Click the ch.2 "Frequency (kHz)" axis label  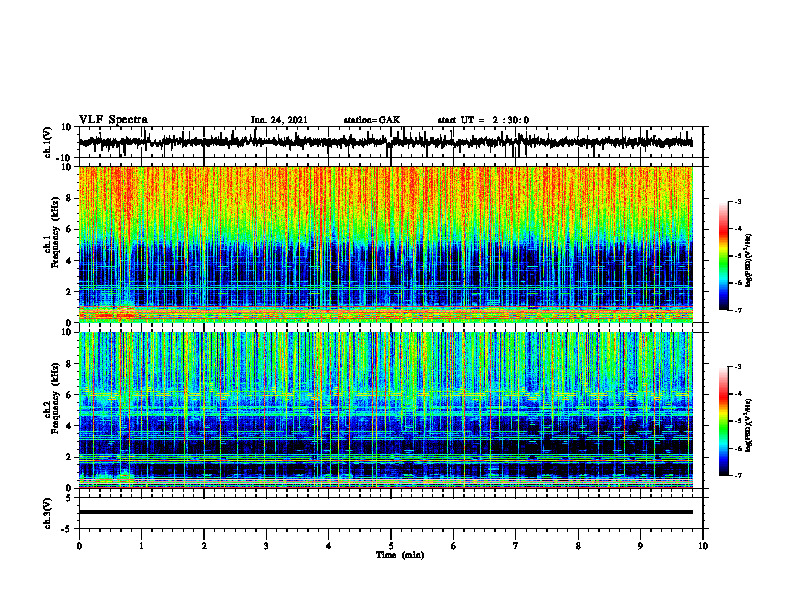[55, 398]
